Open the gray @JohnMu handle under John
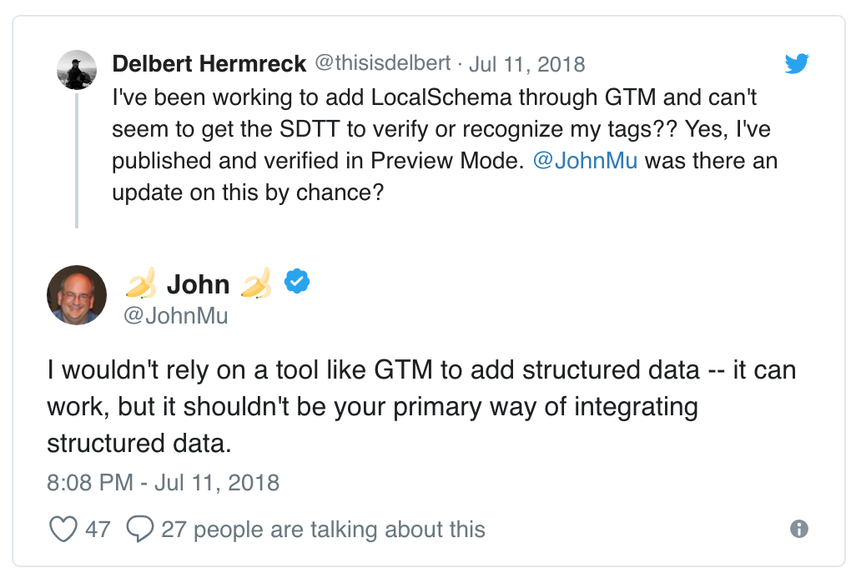Screen dimensions: 856x577 [175, 316]
